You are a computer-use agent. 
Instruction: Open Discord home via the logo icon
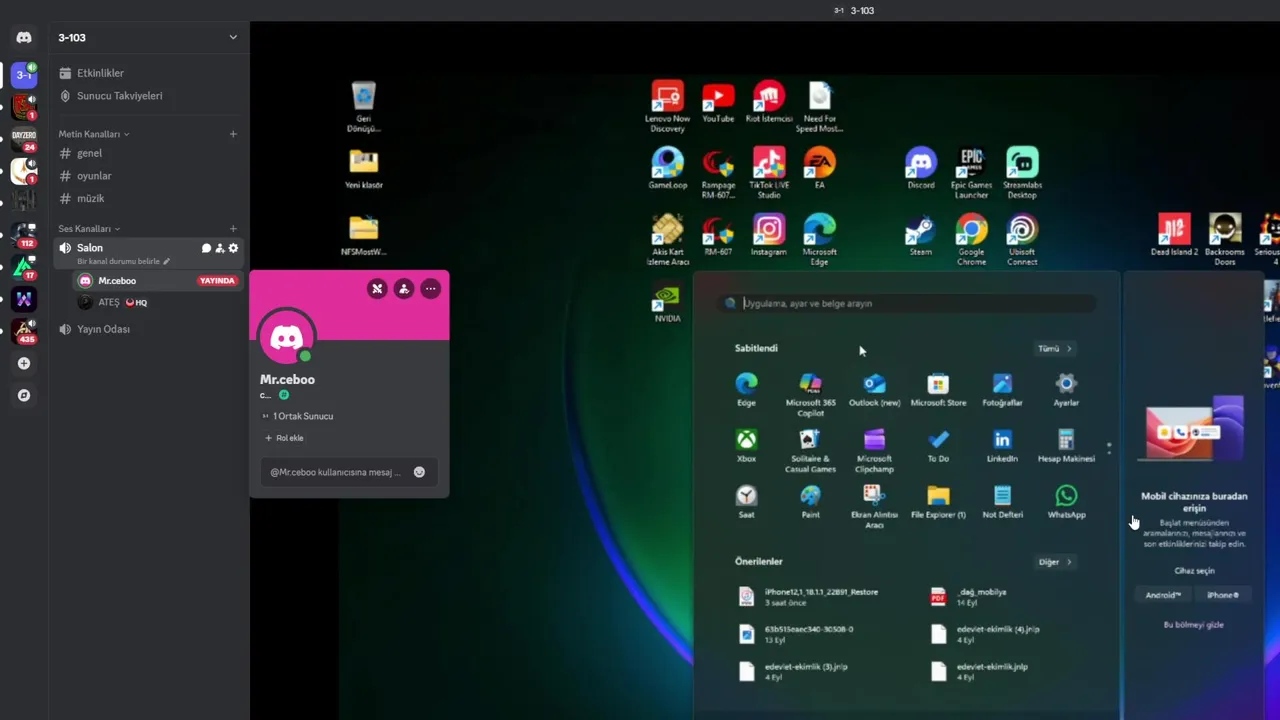(x=24, y=38)
